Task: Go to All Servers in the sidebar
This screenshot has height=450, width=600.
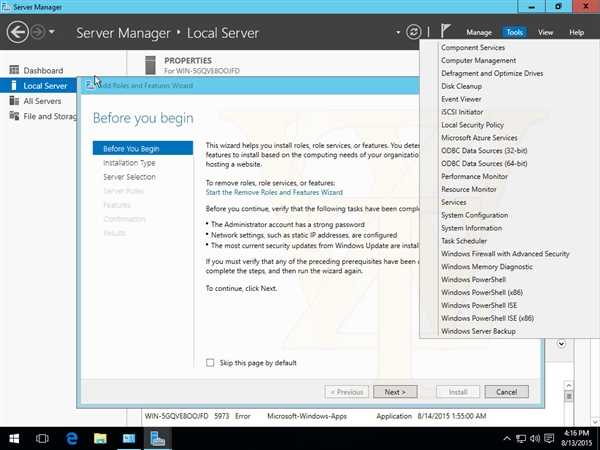Action: (x=42, y=101)
